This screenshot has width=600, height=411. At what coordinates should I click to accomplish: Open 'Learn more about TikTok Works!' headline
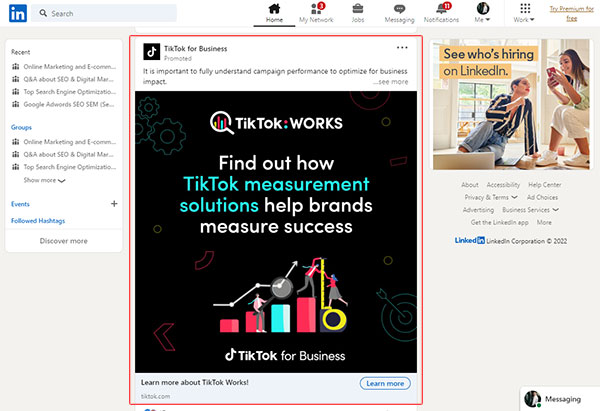(195, 382)
